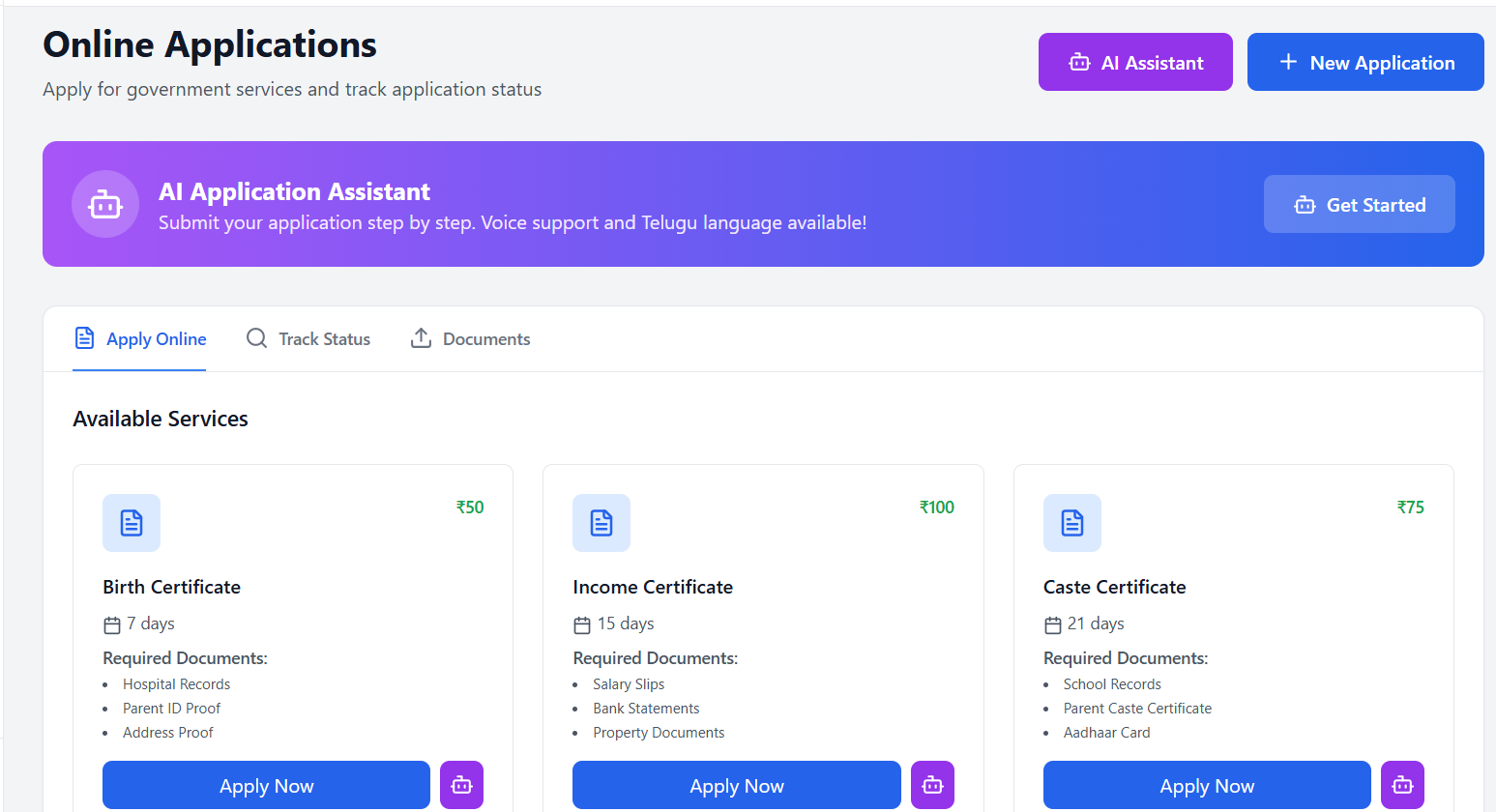The width and height of the screenshot is (1496, 812).
Task: Click the ₹75 fee on Caste Certificate
Action: pyautogui.click(x=1411, y=507)
